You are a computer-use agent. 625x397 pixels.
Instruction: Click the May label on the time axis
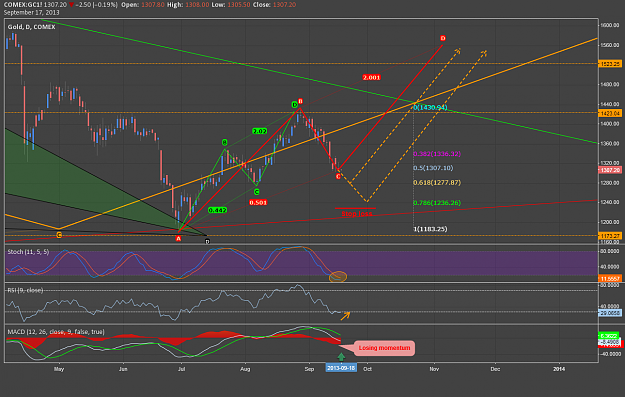[x=59, y=369]
